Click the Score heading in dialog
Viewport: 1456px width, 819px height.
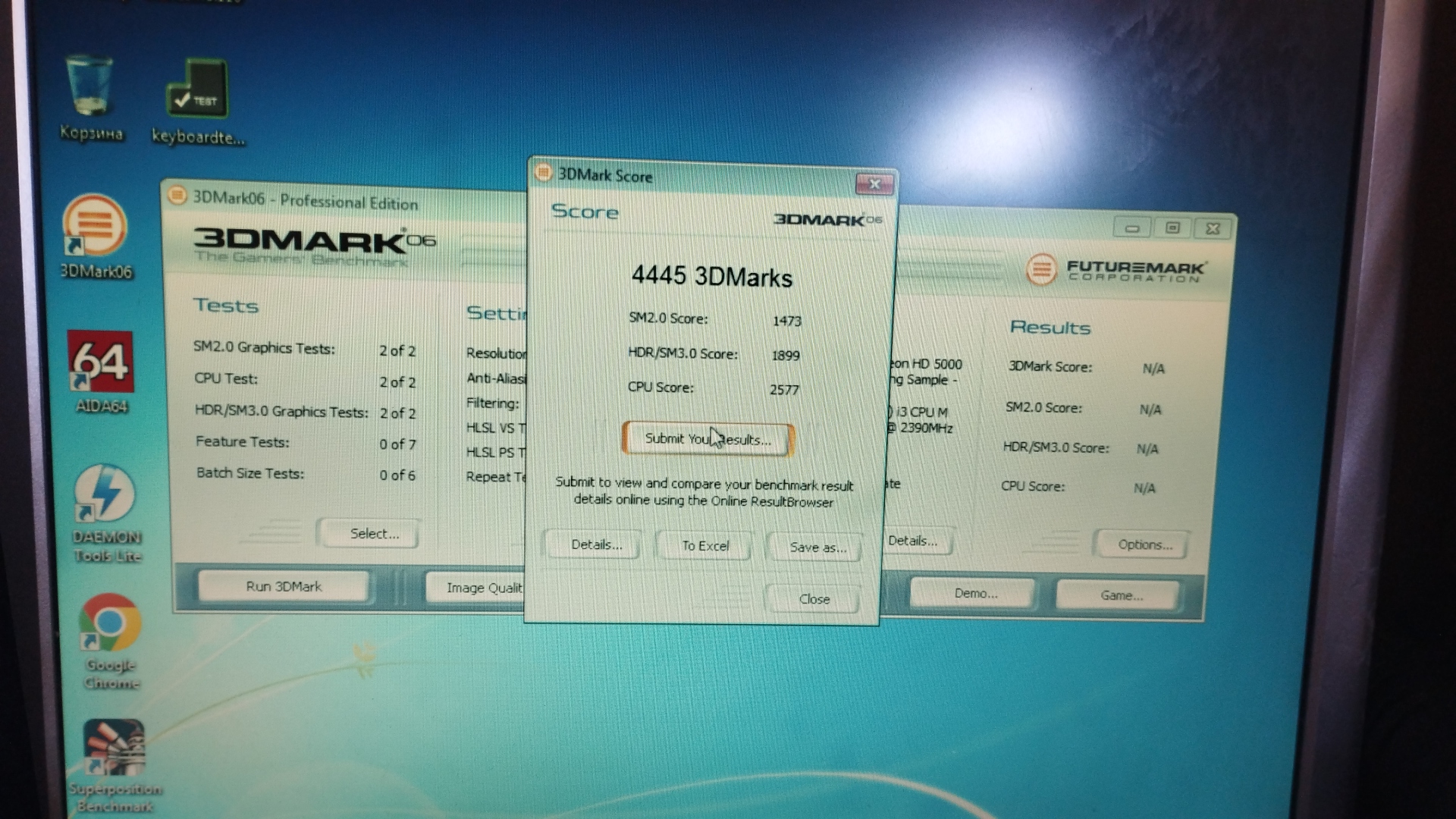coord(585,212)
